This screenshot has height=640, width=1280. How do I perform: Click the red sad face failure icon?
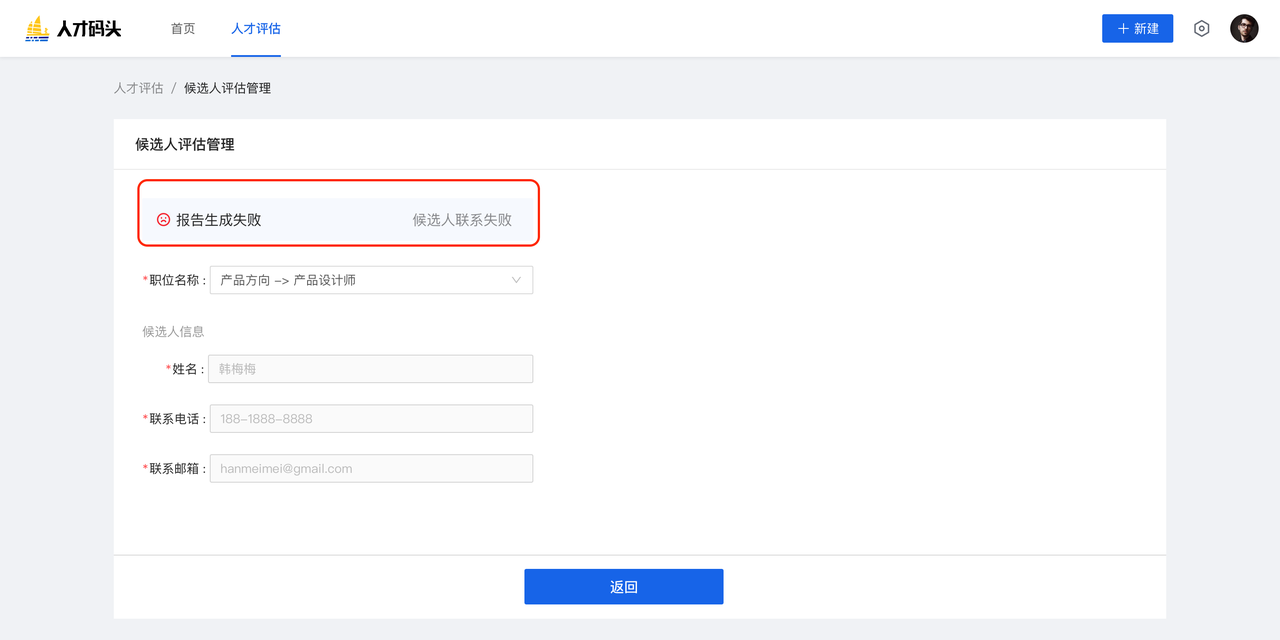[164, 220]
